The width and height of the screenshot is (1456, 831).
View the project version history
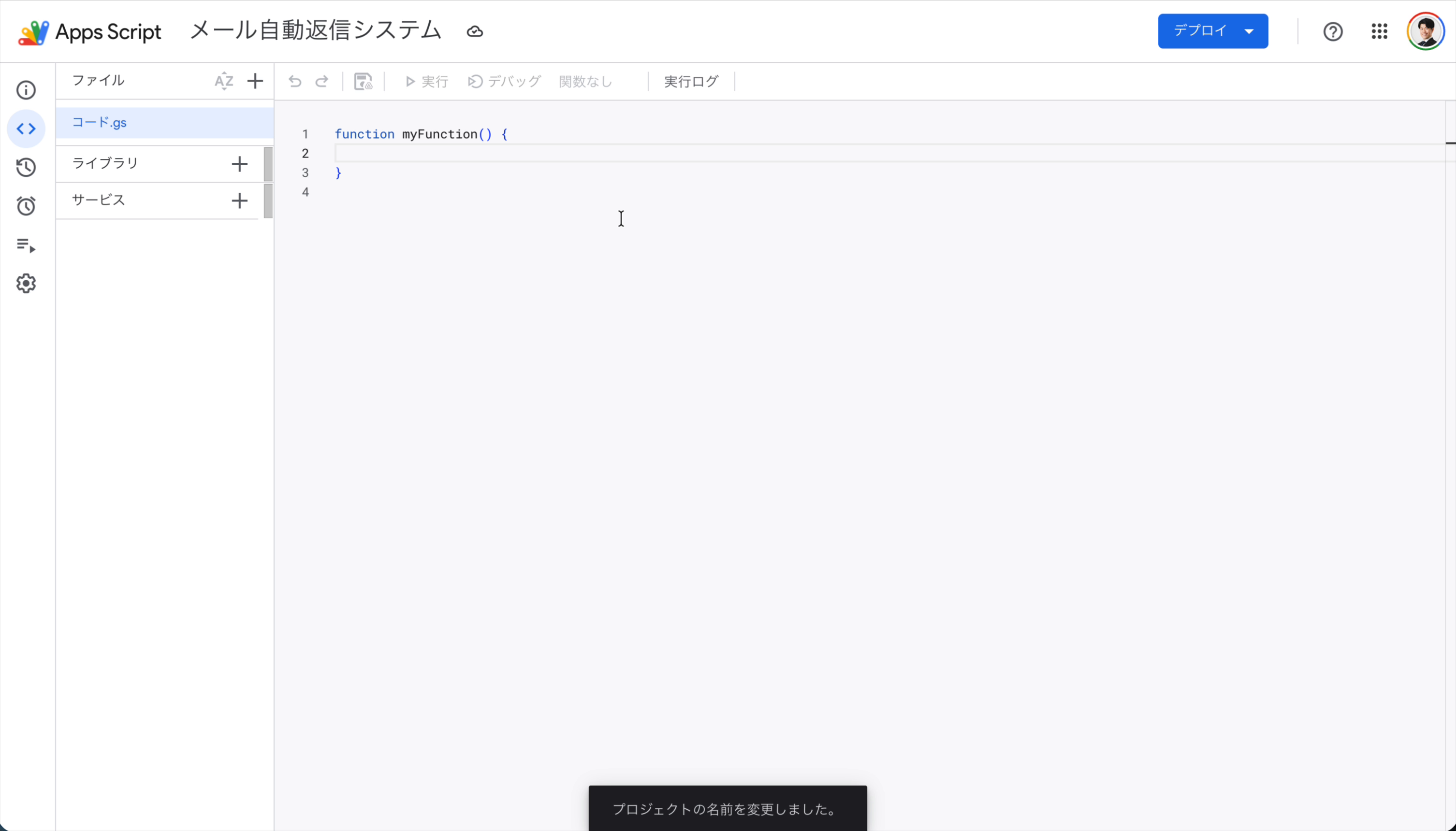click(x=26, y=167)
